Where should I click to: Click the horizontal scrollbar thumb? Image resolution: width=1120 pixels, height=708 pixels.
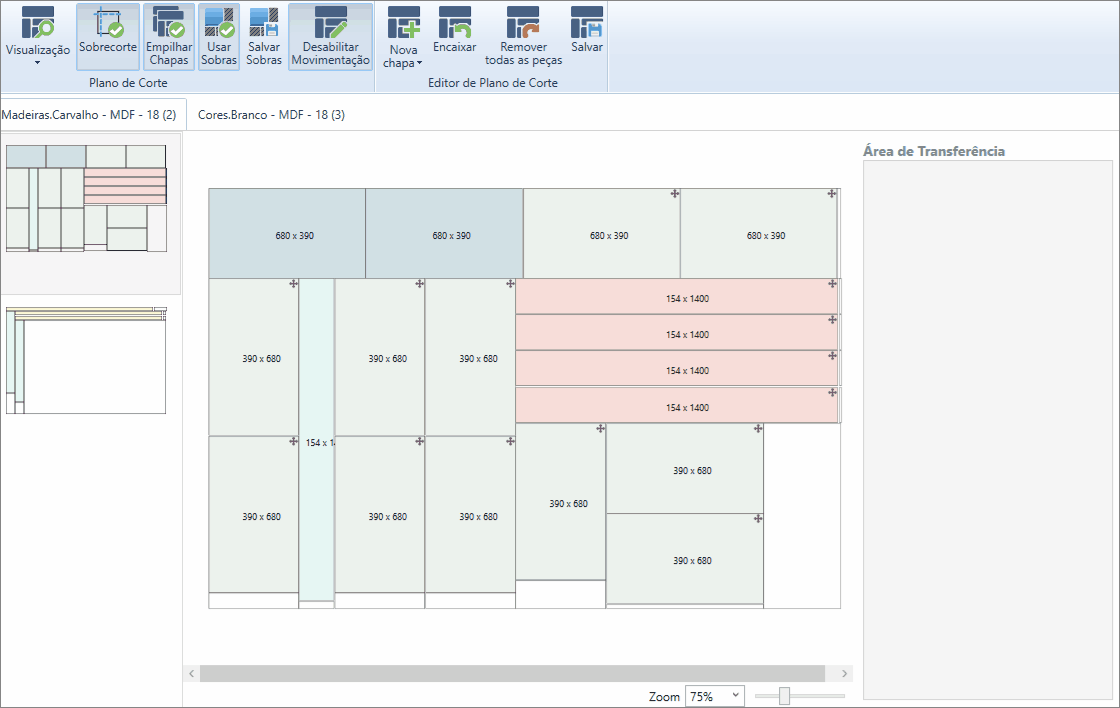tap(512, 673)
